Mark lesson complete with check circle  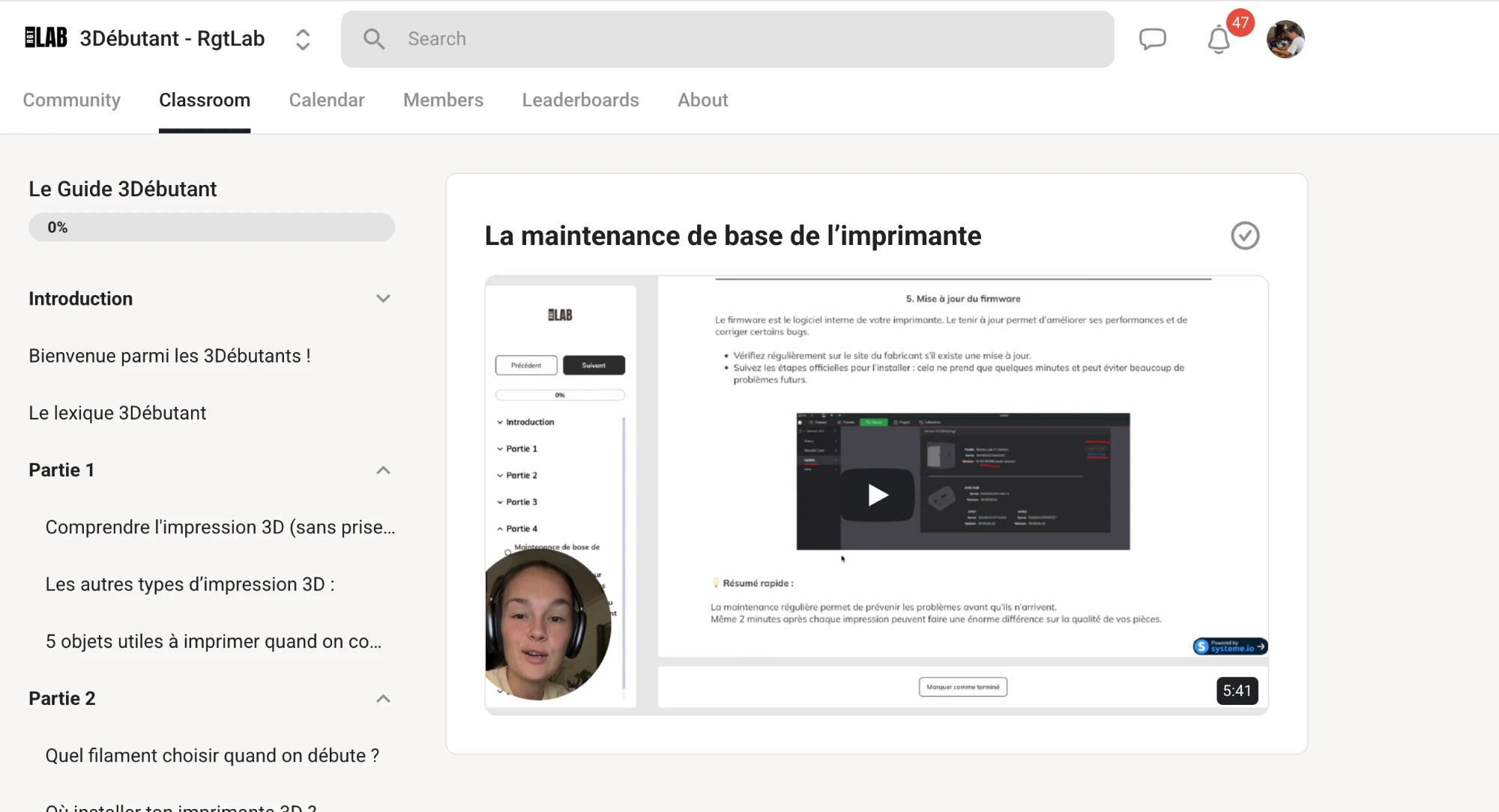(1245, 235)
